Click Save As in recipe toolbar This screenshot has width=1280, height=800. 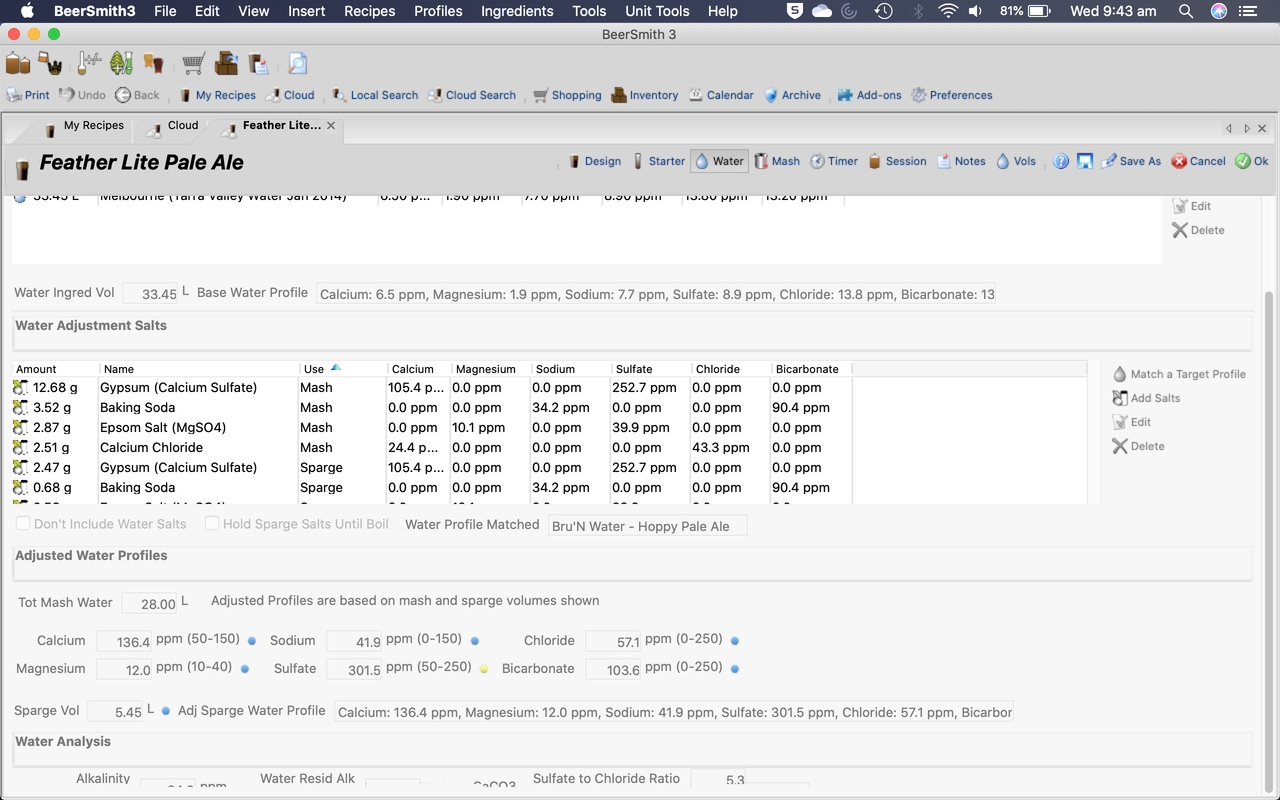point(1131,161)
